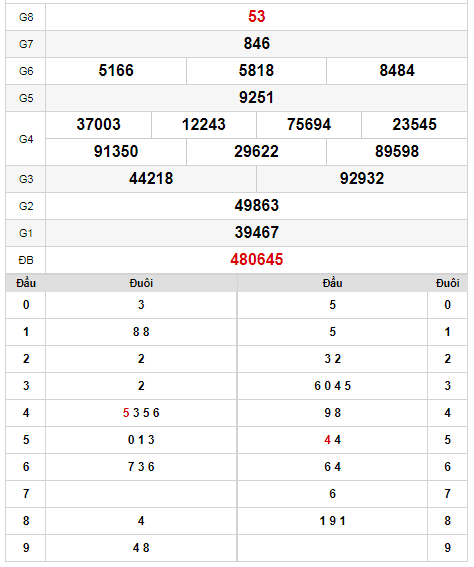Click the G4 number 23545
Image resolution: width=474 pixels, height=567 pixels.
(x=414, y=124)
